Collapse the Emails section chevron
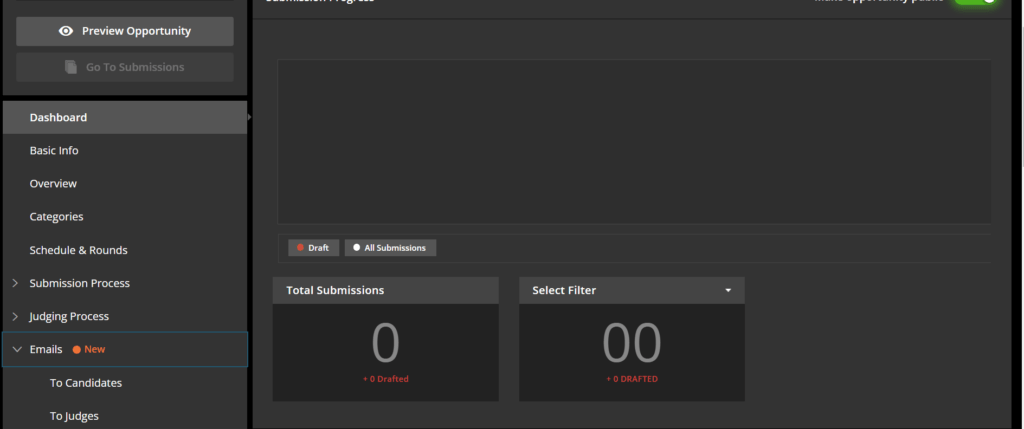 coord(17,349)
